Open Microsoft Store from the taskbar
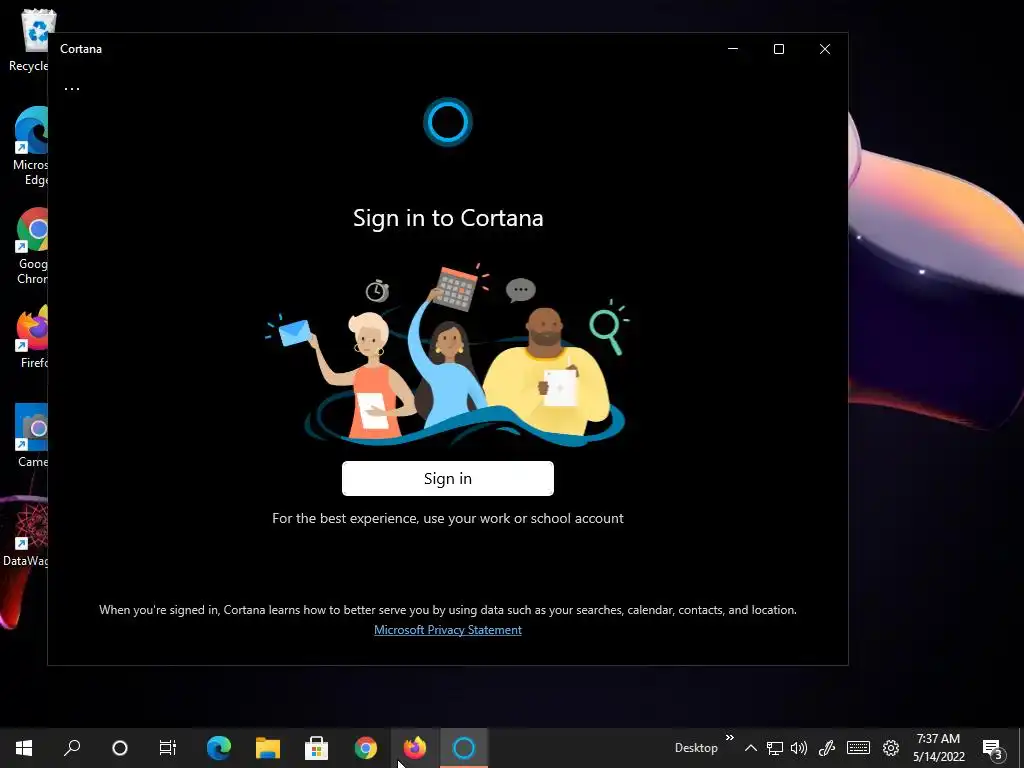The width and height of the screenshot is (1024, 768). (x=317, y=747)
